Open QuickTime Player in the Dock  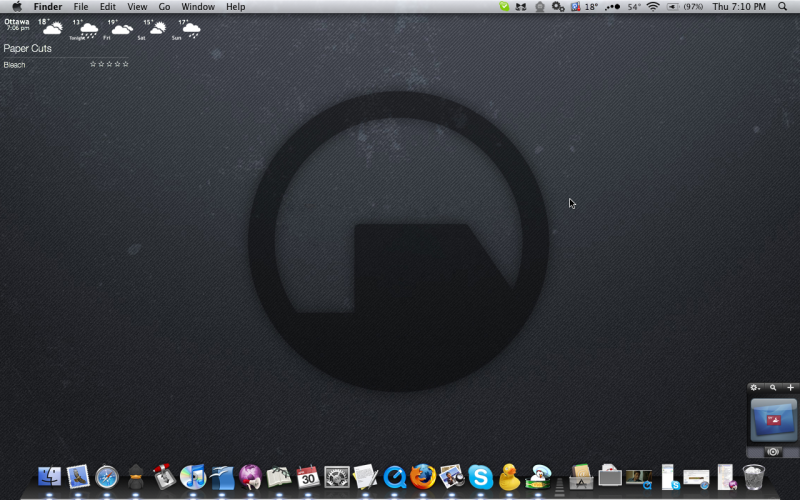(394, 478)
